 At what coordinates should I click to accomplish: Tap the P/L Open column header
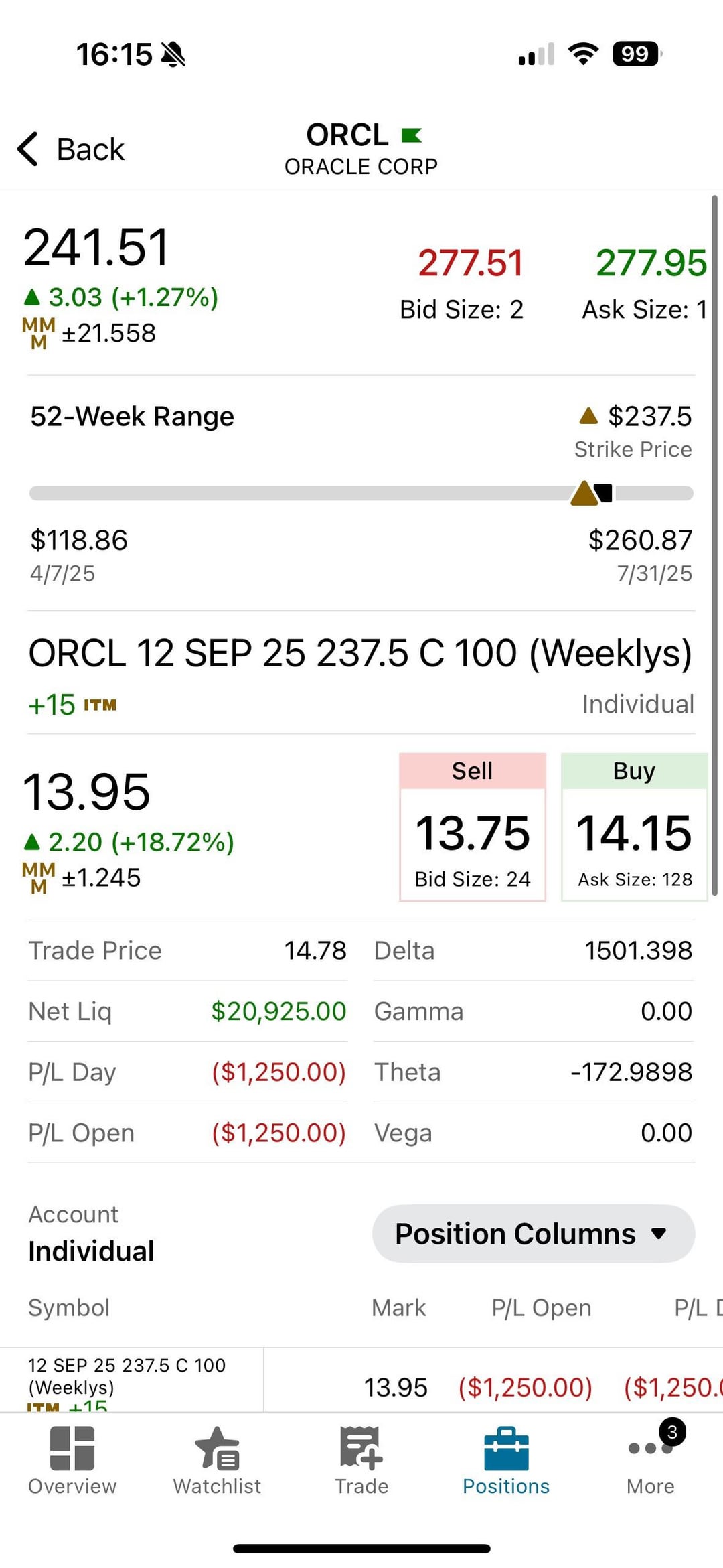(541, 1307)
